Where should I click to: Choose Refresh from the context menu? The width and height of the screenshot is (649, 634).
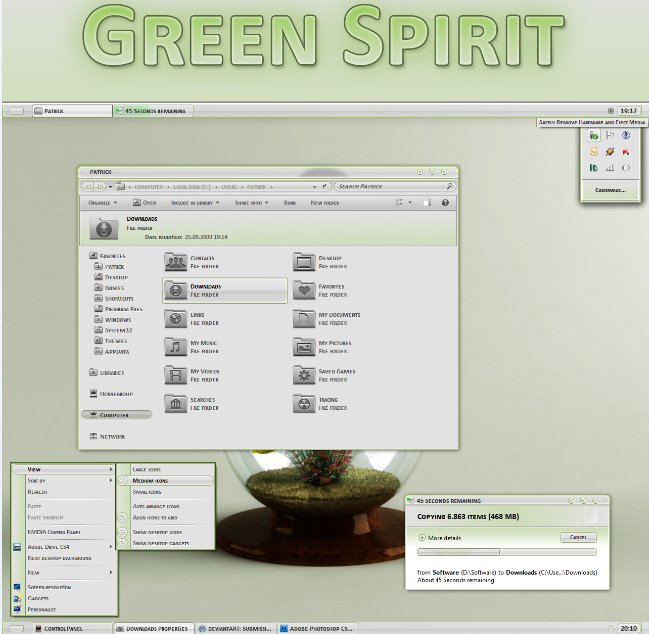click(x=64, y=492)
